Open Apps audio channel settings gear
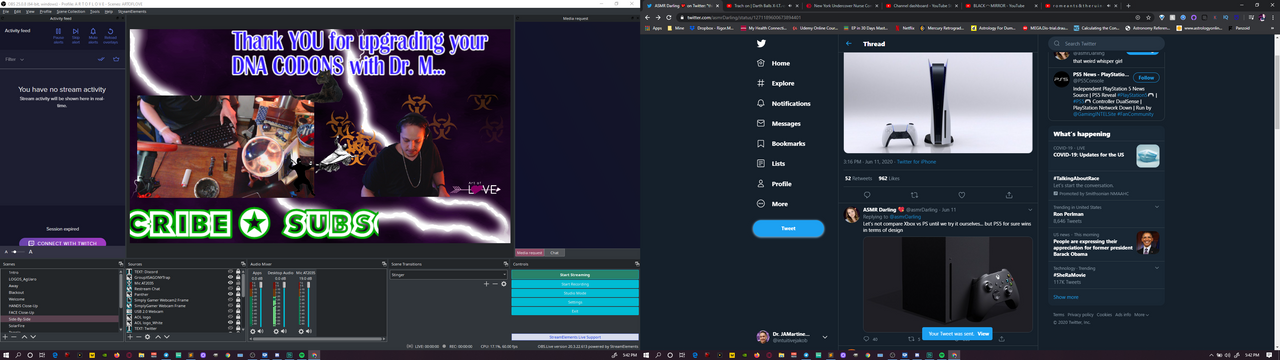 coord(253,332)
